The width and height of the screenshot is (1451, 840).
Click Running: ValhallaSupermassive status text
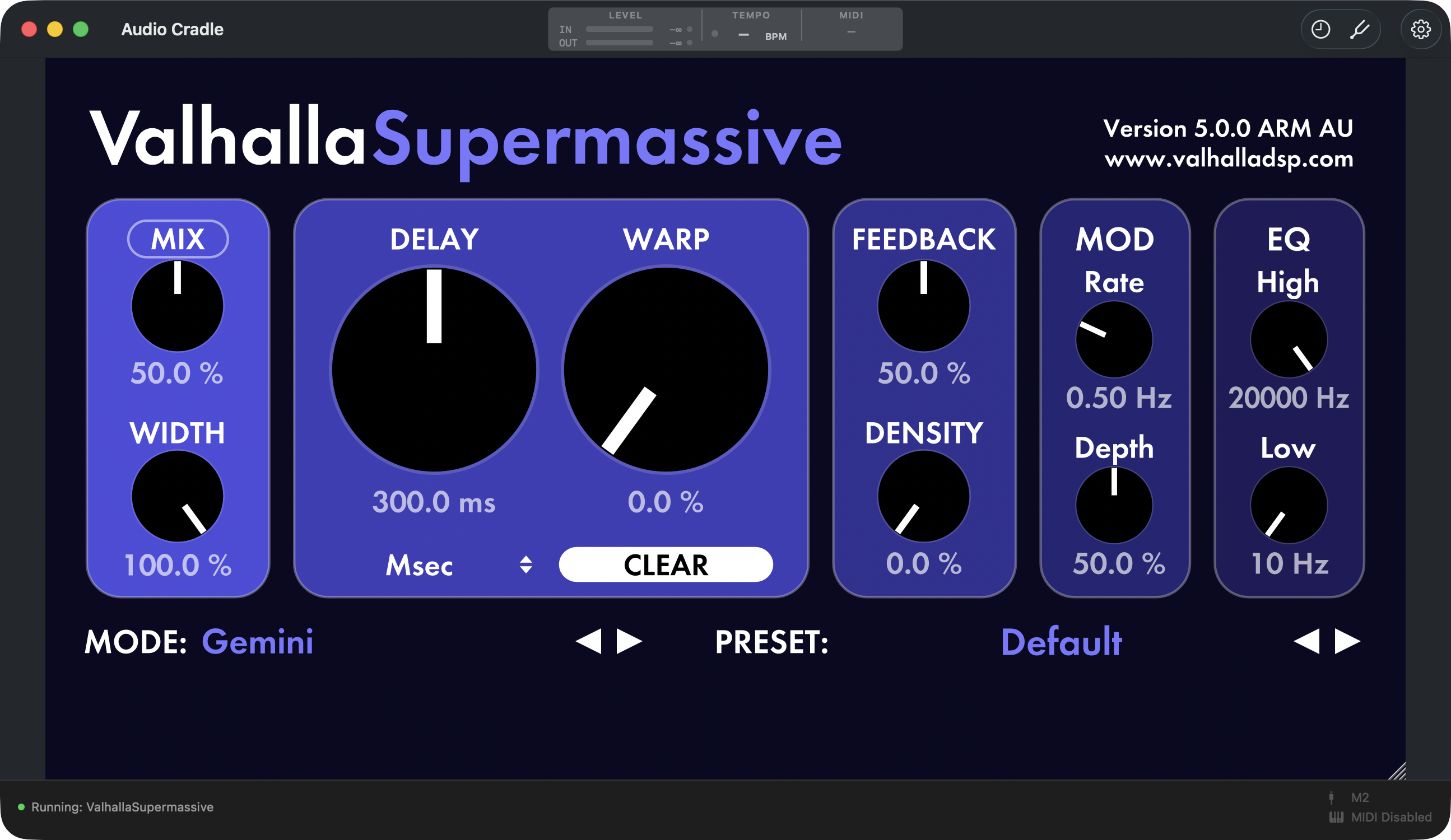pyautogui.click(x=122, y=807)
